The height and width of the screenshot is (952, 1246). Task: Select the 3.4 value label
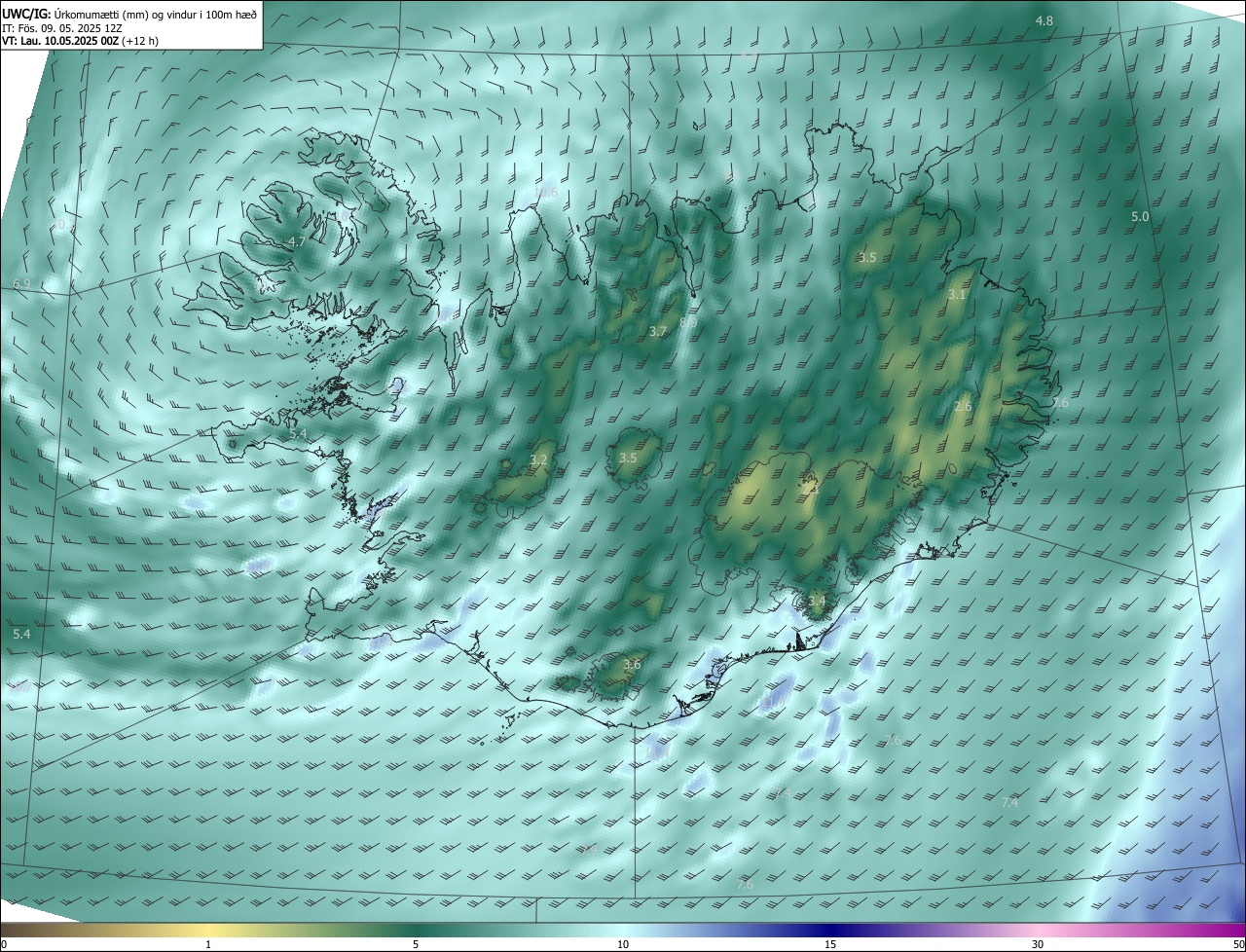click(816, 602)
